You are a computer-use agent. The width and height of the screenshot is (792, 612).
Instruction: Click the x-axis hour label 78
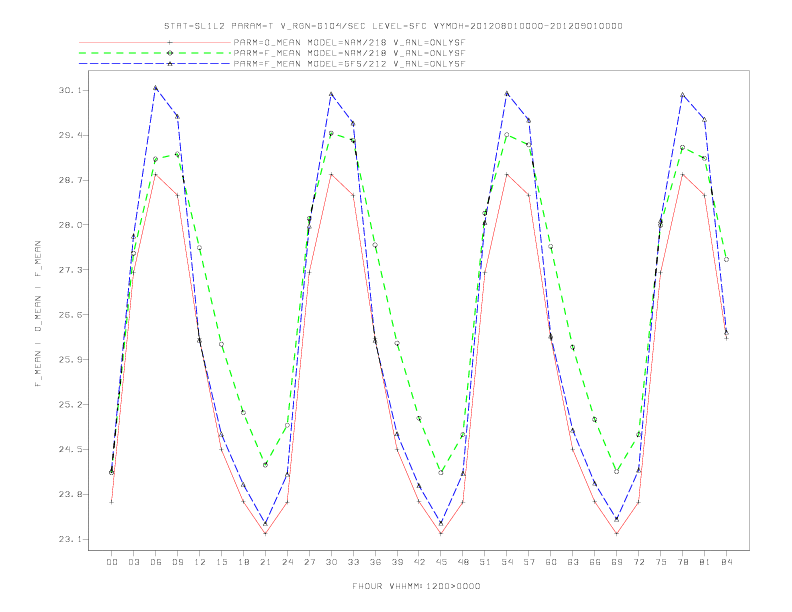683,562
